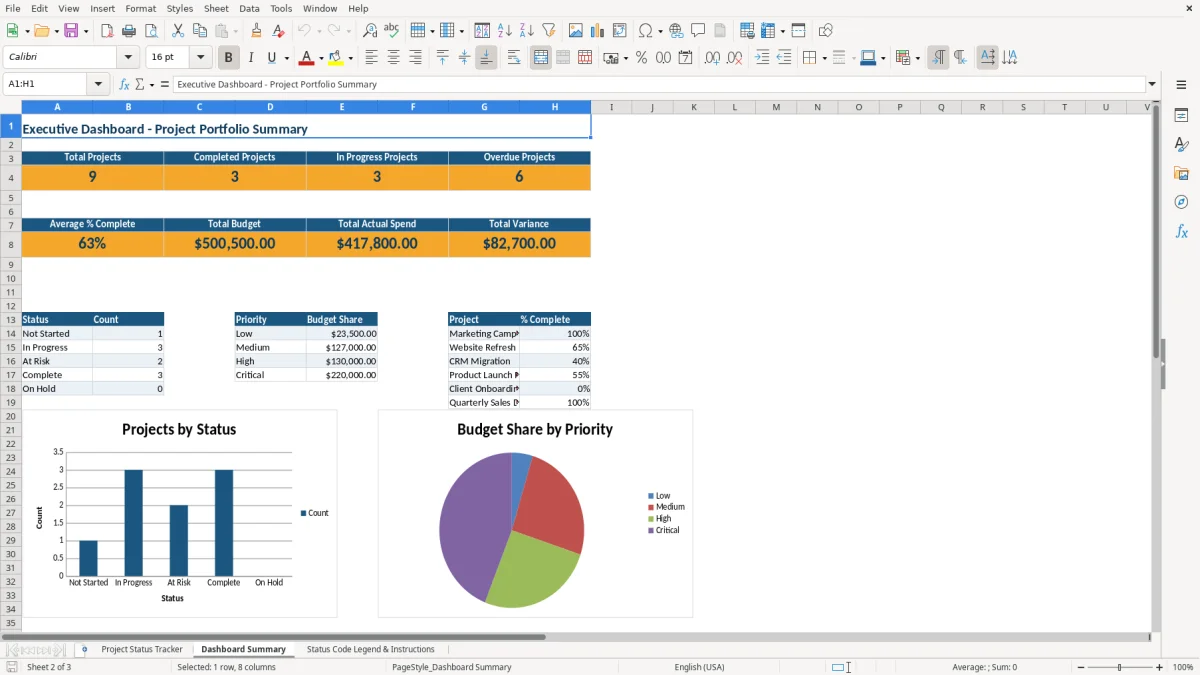The width and height of the screenshot is (1200, 675).
Task: Click the AutoFilter funnel icon
Action: point(548,31)
